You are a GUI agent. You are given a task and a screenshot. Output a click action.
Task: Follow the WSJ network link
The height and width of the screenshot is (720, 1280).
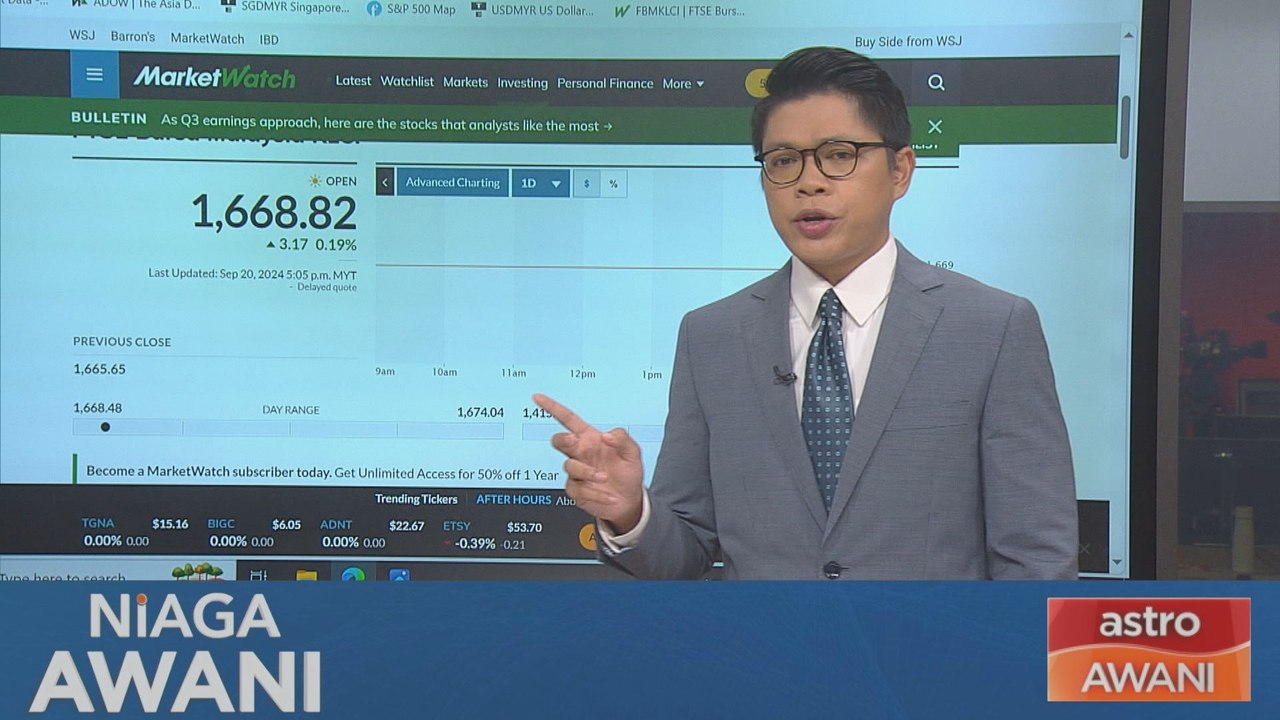(x=82, y=35)
